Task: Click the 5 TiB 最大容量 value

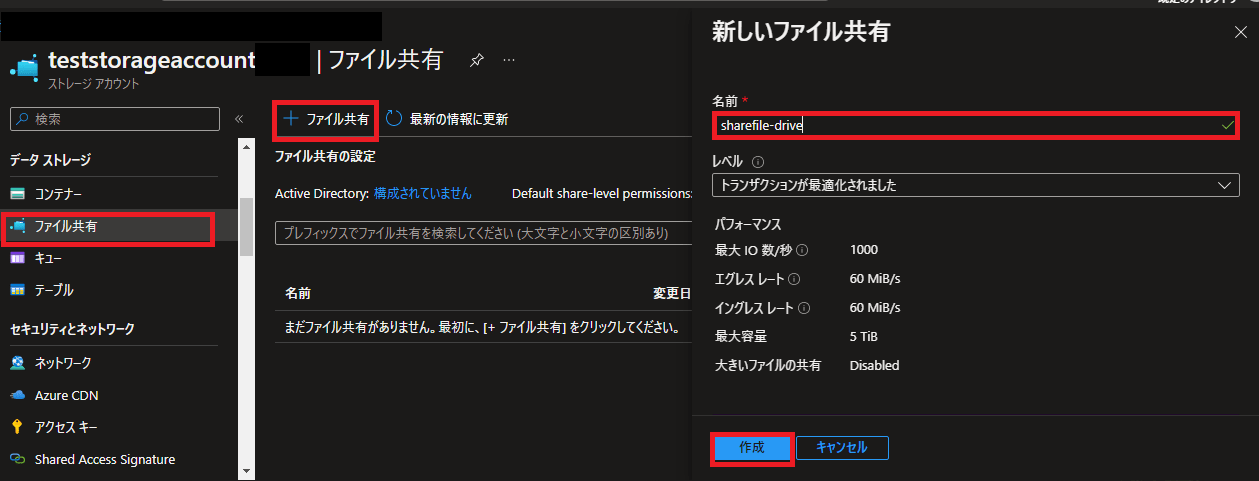Action: coord(864,337)
